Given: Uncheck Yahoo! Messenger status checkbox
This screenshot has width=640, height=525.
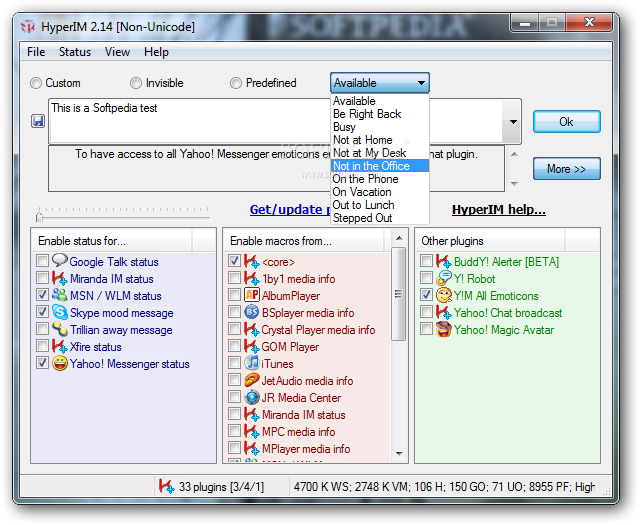Looking at the screenshot, I should (x=42, y=363).
